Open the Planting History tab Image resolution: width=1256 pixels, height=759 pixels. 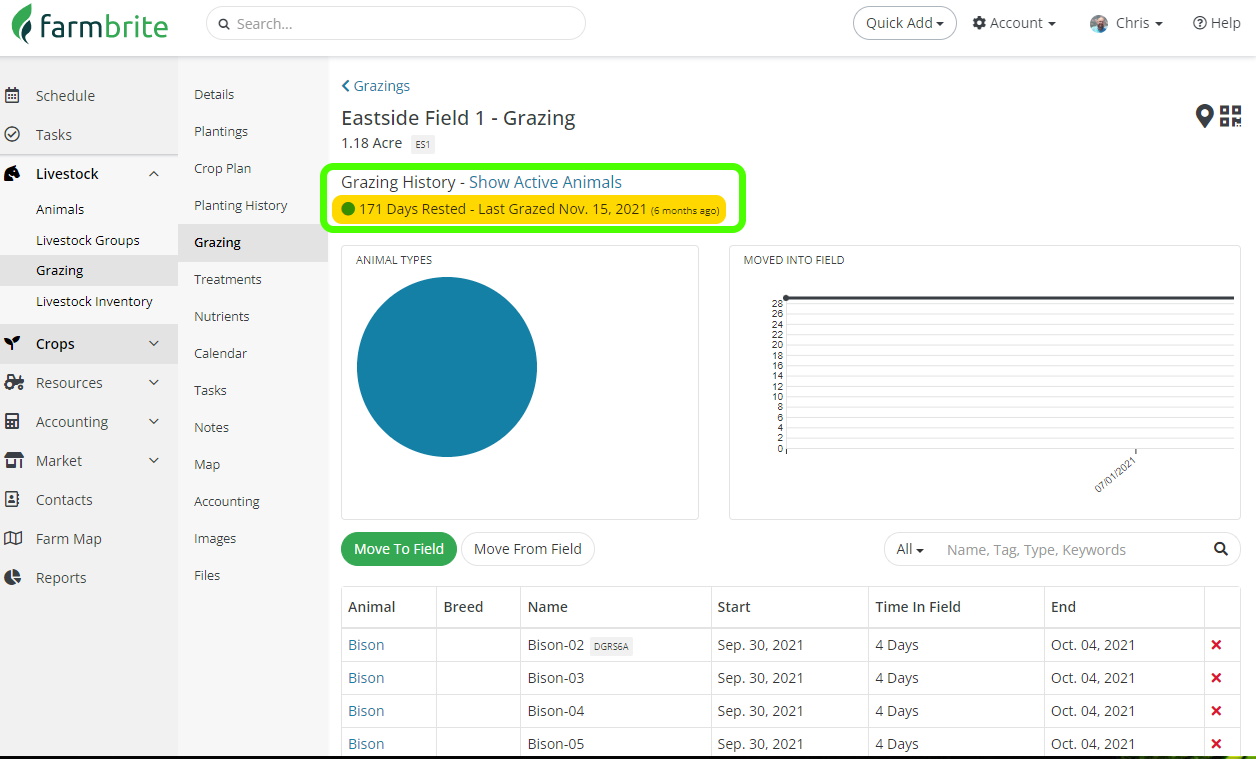tap(241, 205)
